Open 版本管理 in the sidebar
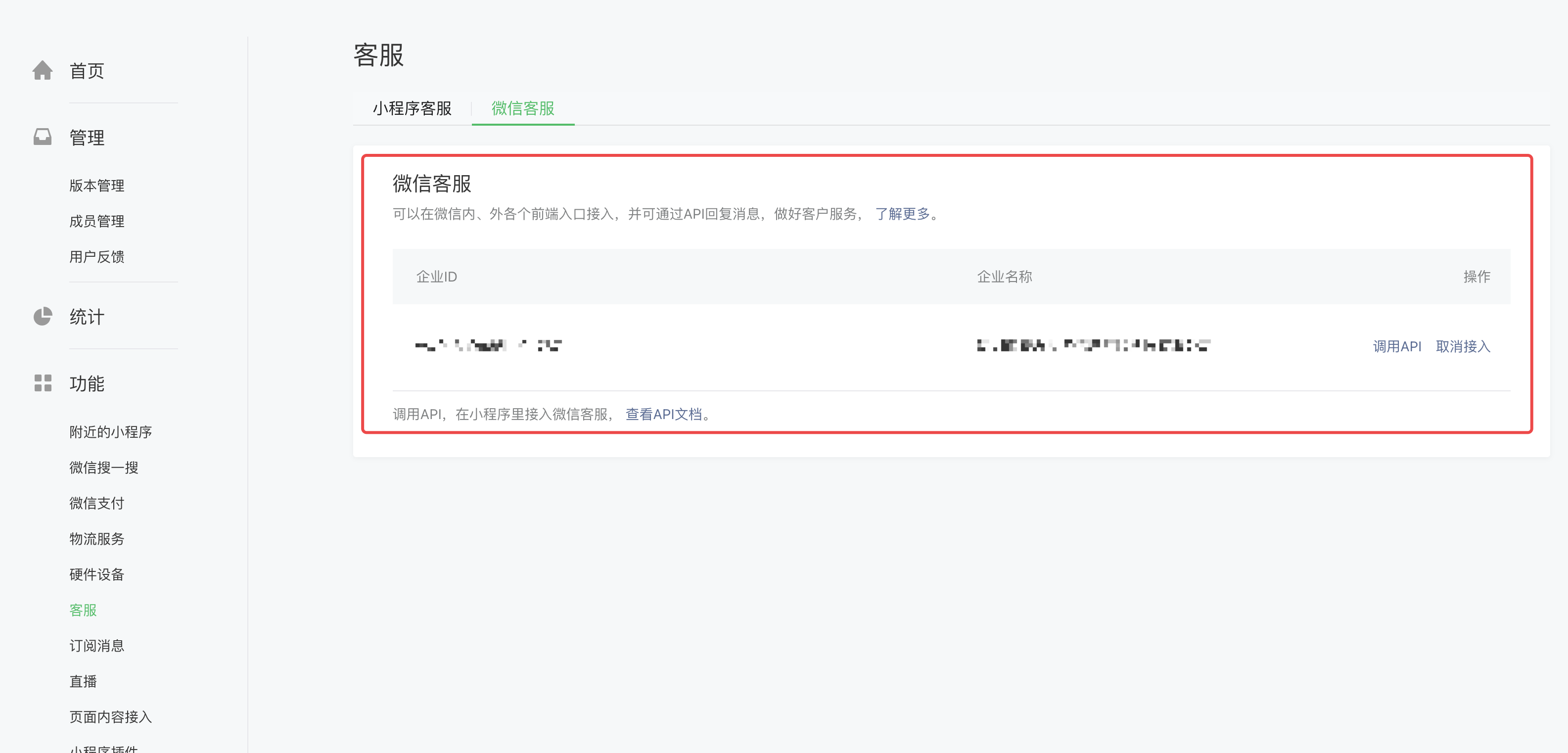 coord(97,185)
